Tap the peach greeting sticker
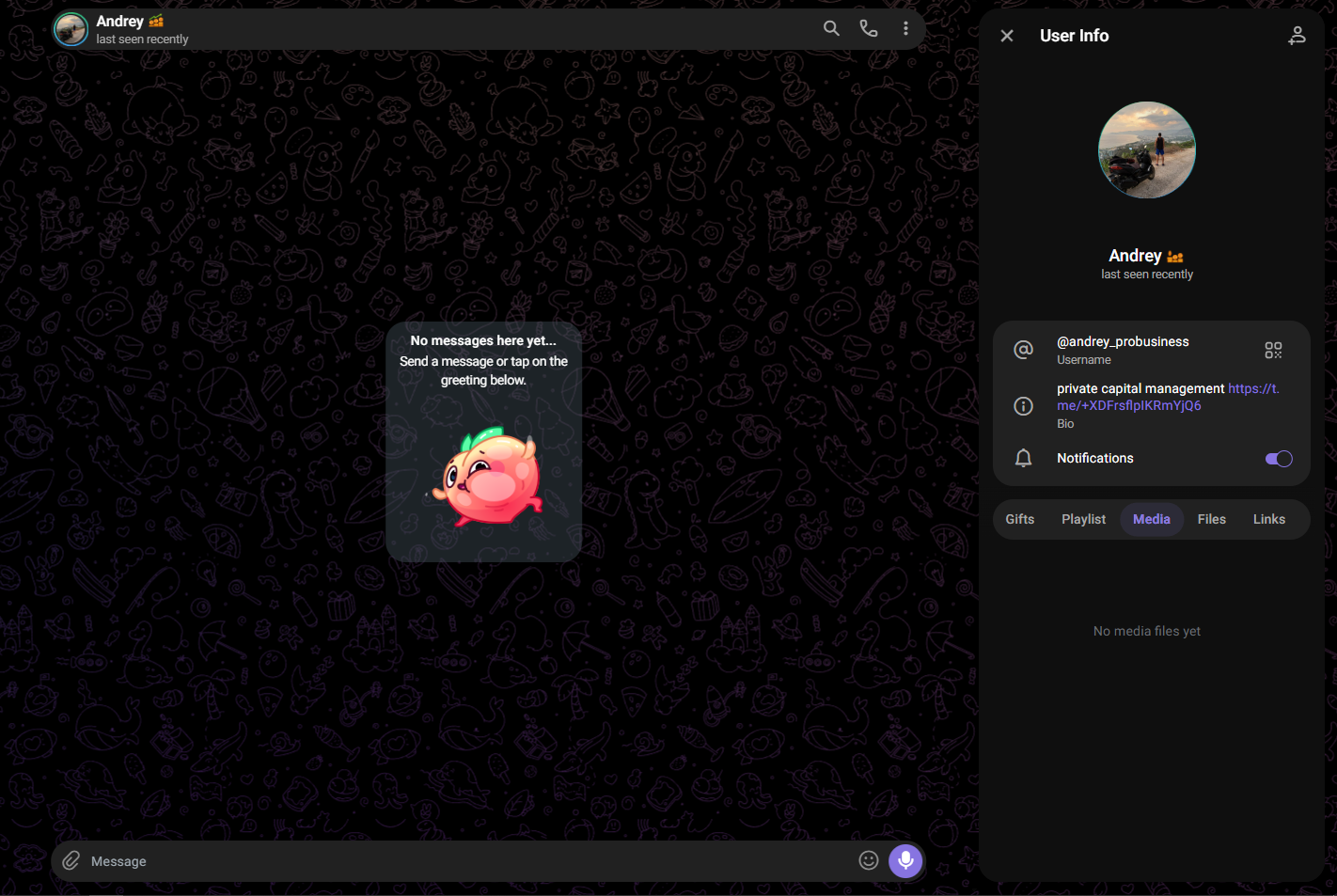1337x896 pixels. [486, 476]
